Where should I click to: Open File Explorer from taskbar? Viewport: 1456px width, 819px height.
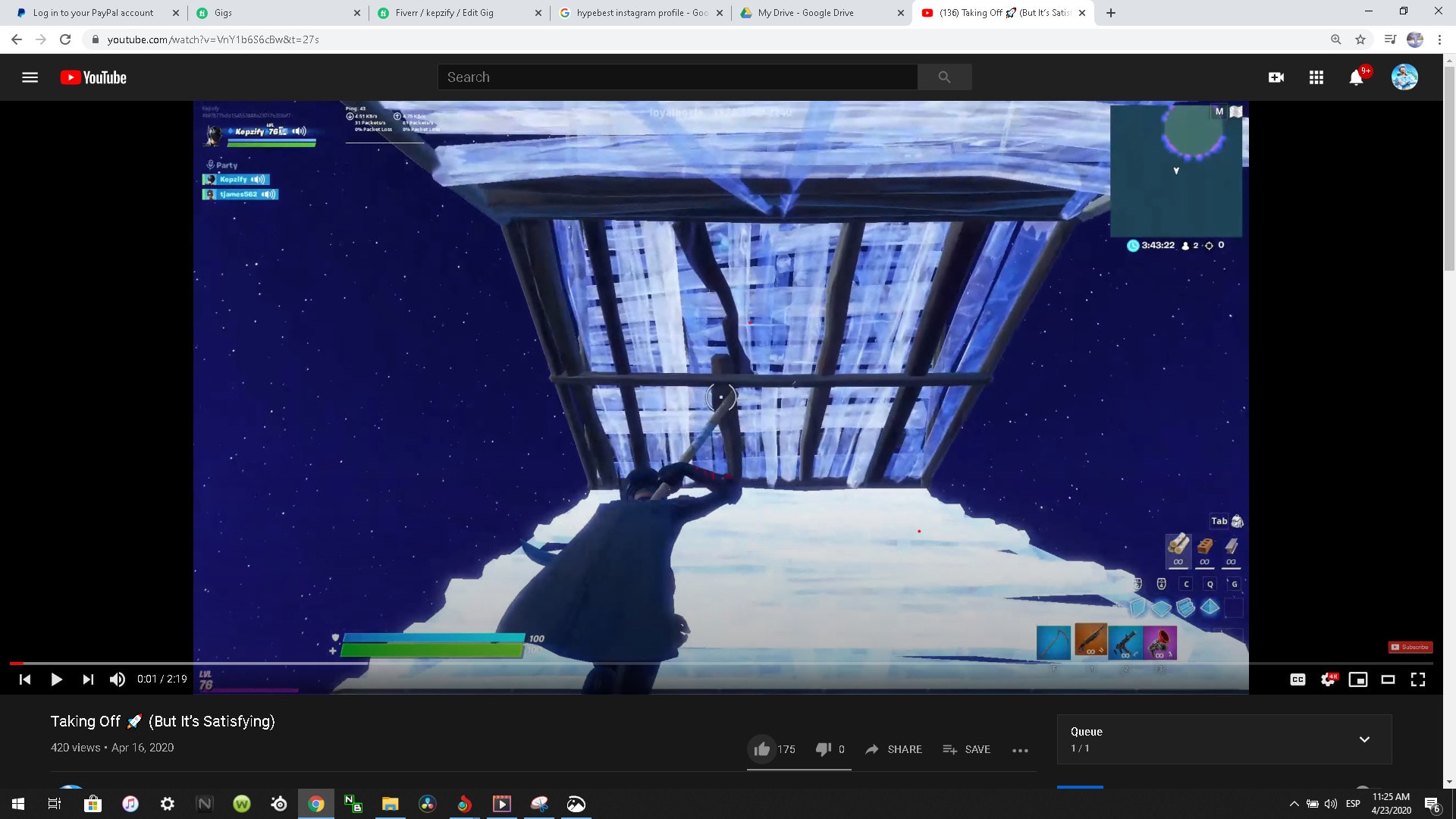coord(390,804)
